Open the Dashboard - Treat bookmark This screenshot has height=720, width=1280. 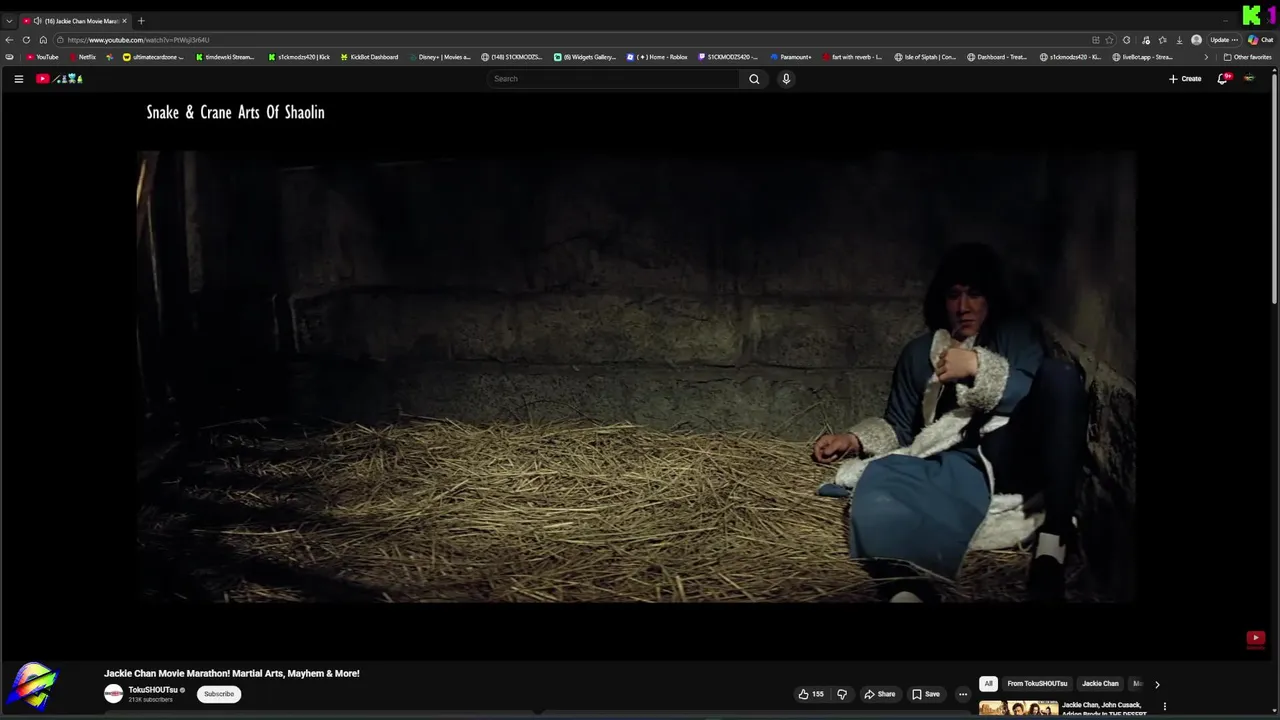[x=997, y=57]
